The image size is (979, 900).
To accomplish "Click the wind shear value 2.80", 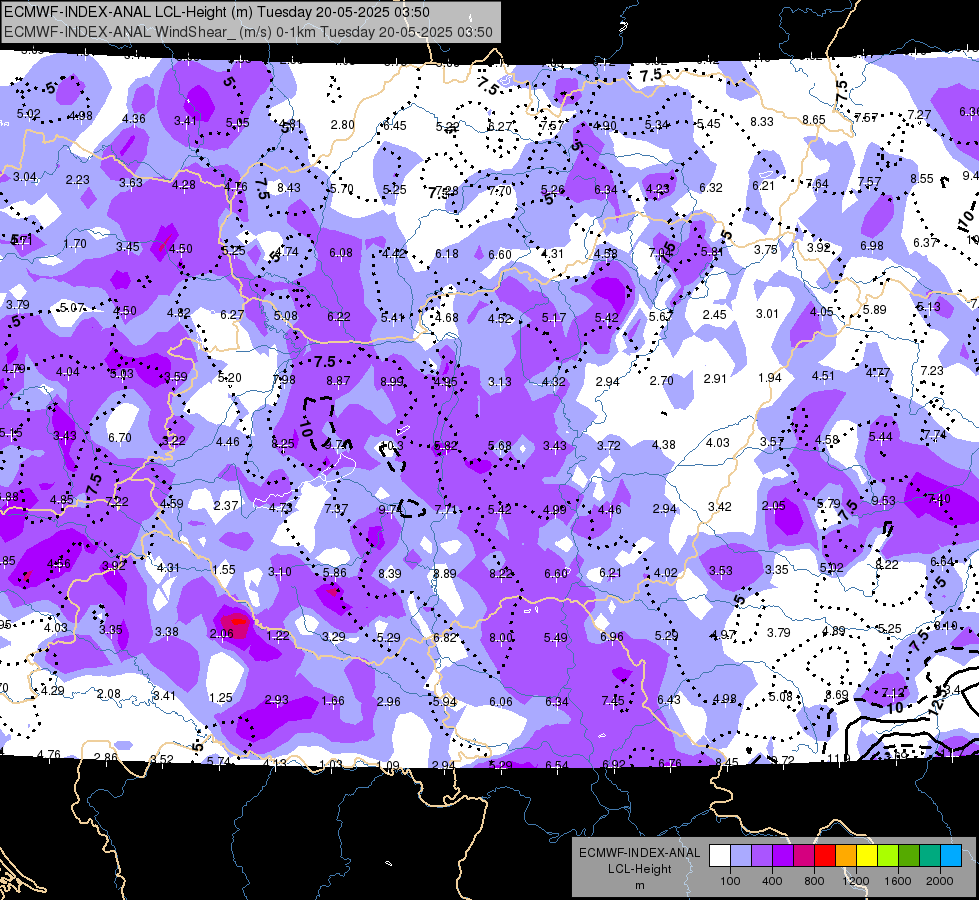I will pos(343,124).
